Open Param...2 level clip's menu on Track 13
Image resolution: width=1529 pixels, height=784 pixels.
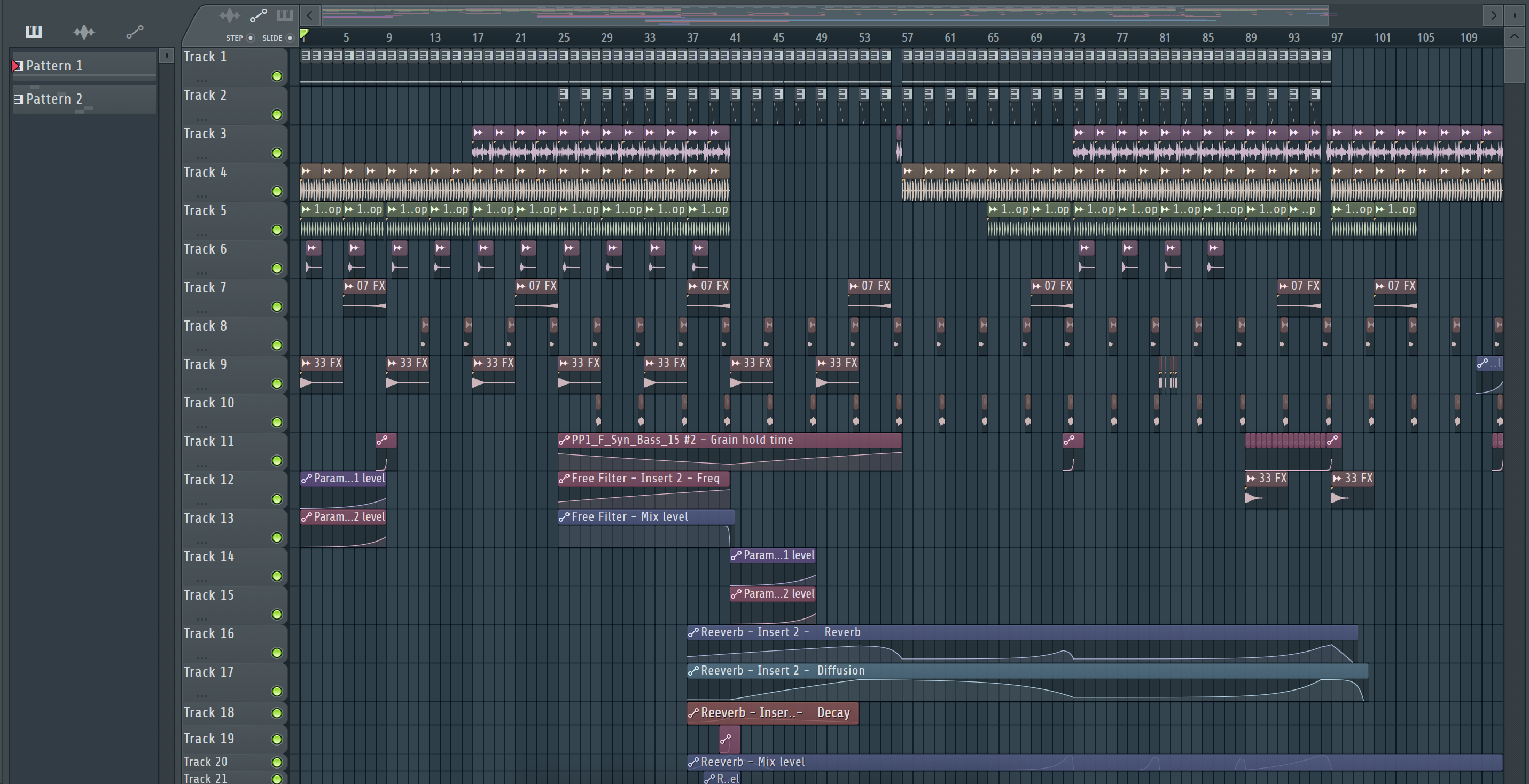tap(306, 518)
